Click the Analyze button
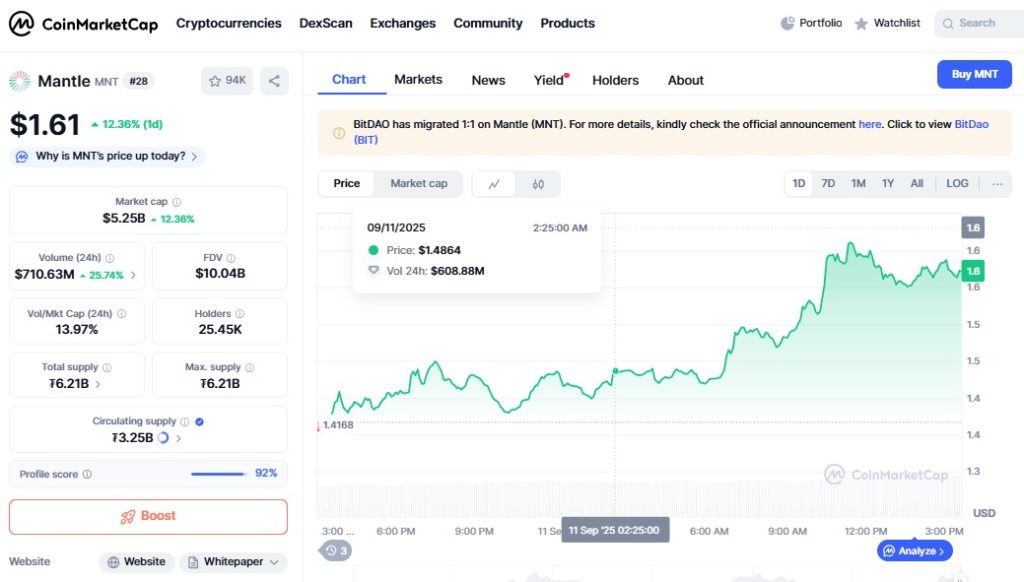The height and width of the screenshot is (582, 1024). tap(914, 551)
